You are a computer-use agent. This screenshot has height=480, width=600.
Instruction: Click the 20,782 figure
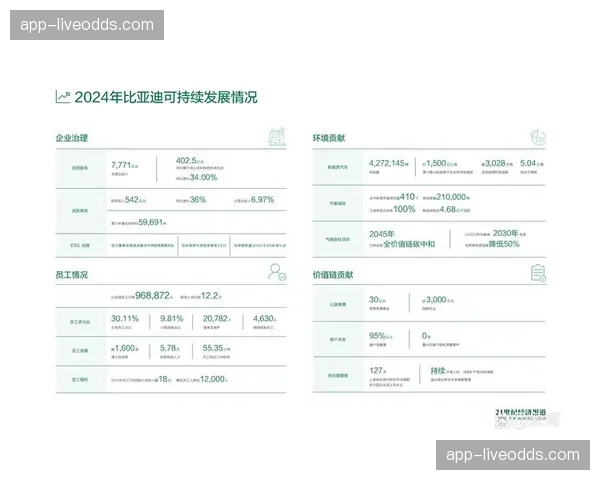pos(215,318)
